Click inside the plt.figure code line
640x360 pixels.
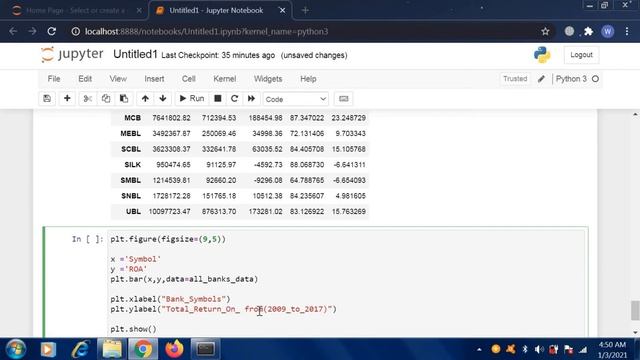tap(168, 239)
